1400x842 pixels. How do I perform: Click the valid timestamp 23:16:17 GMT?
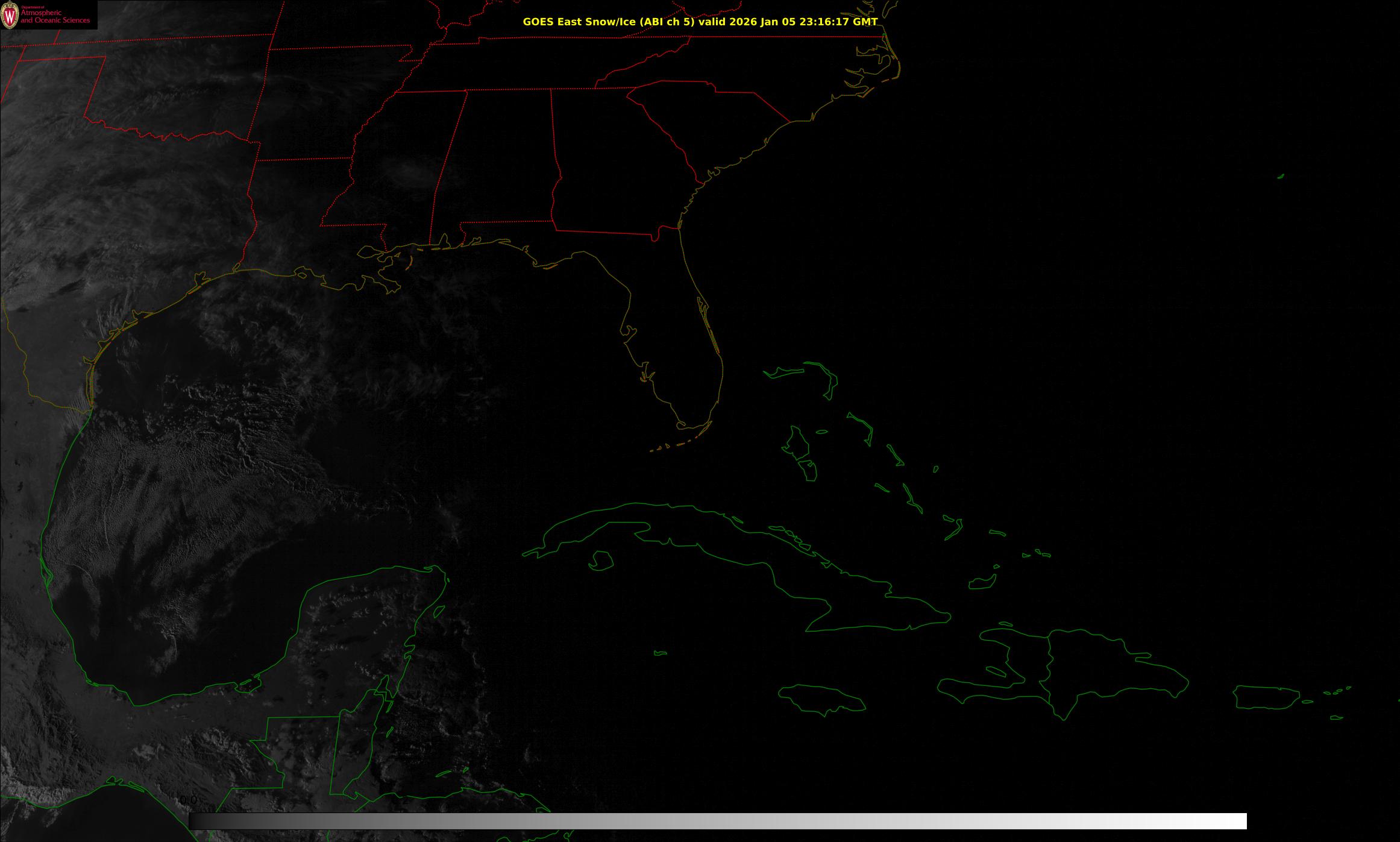pyautogui.click(x=838, y=22)
